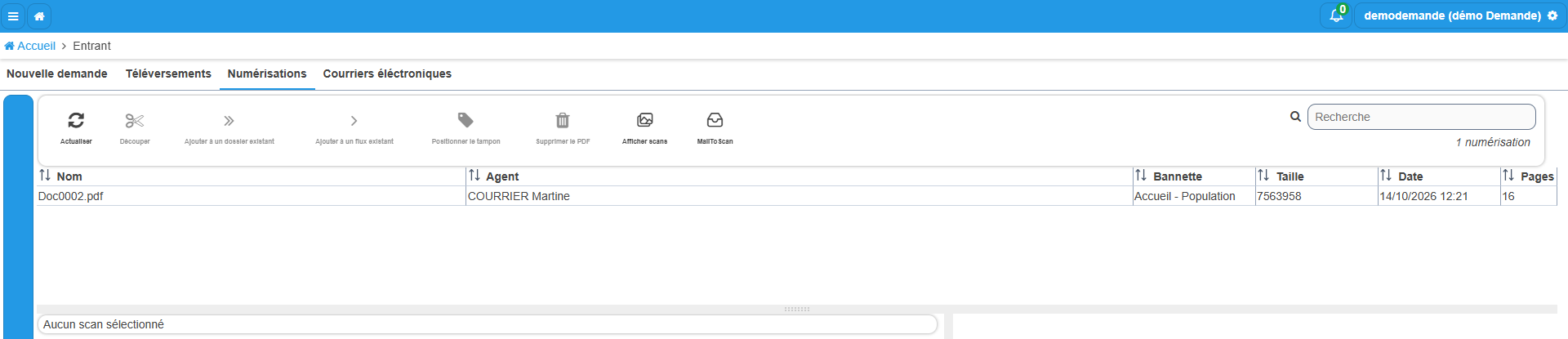Focus the Recherche search field
1568x339 pixels.
1421,117
